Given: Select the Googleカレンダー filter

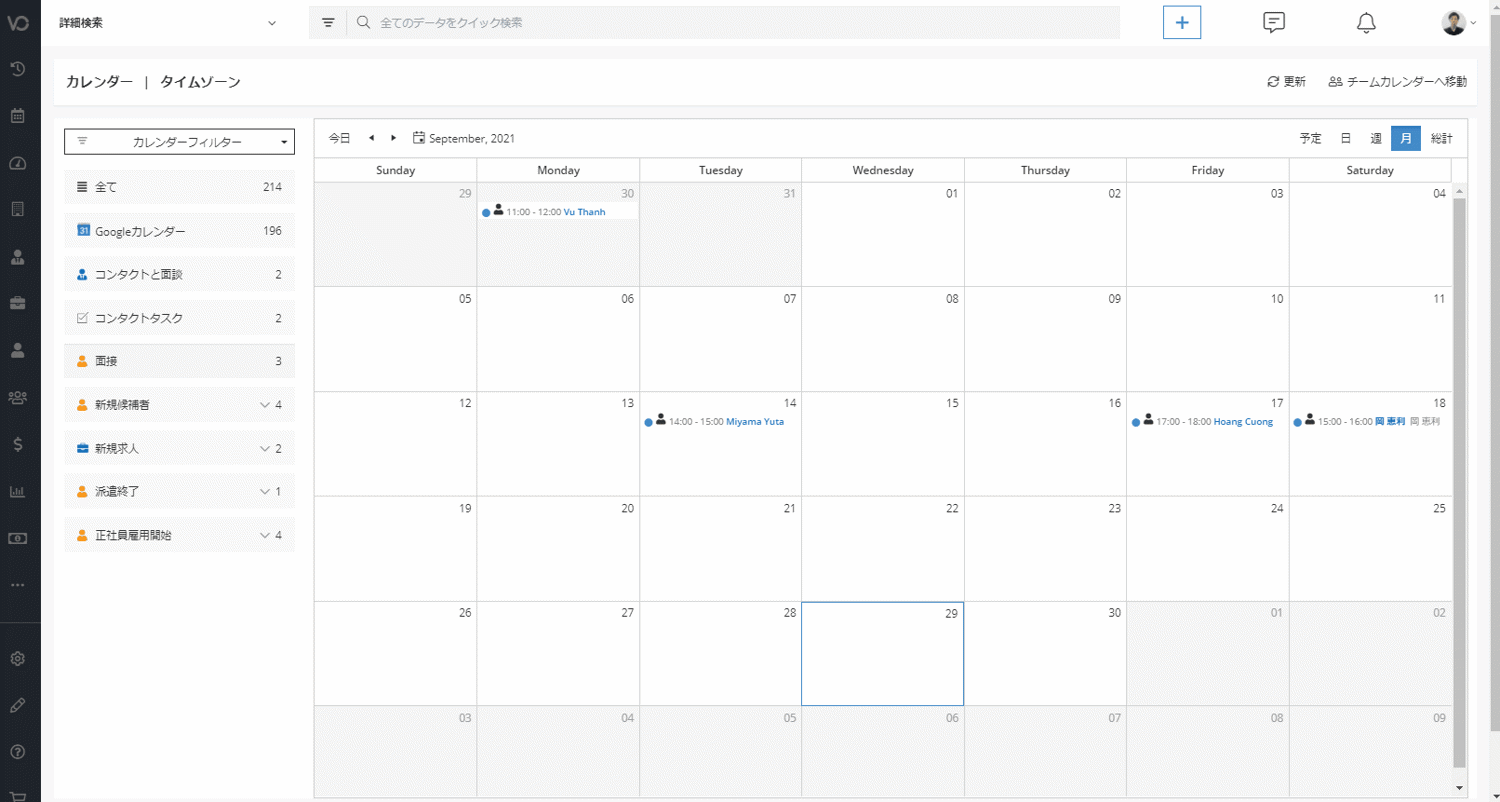Looking at the screenshot, I should [x=179, y=231].
